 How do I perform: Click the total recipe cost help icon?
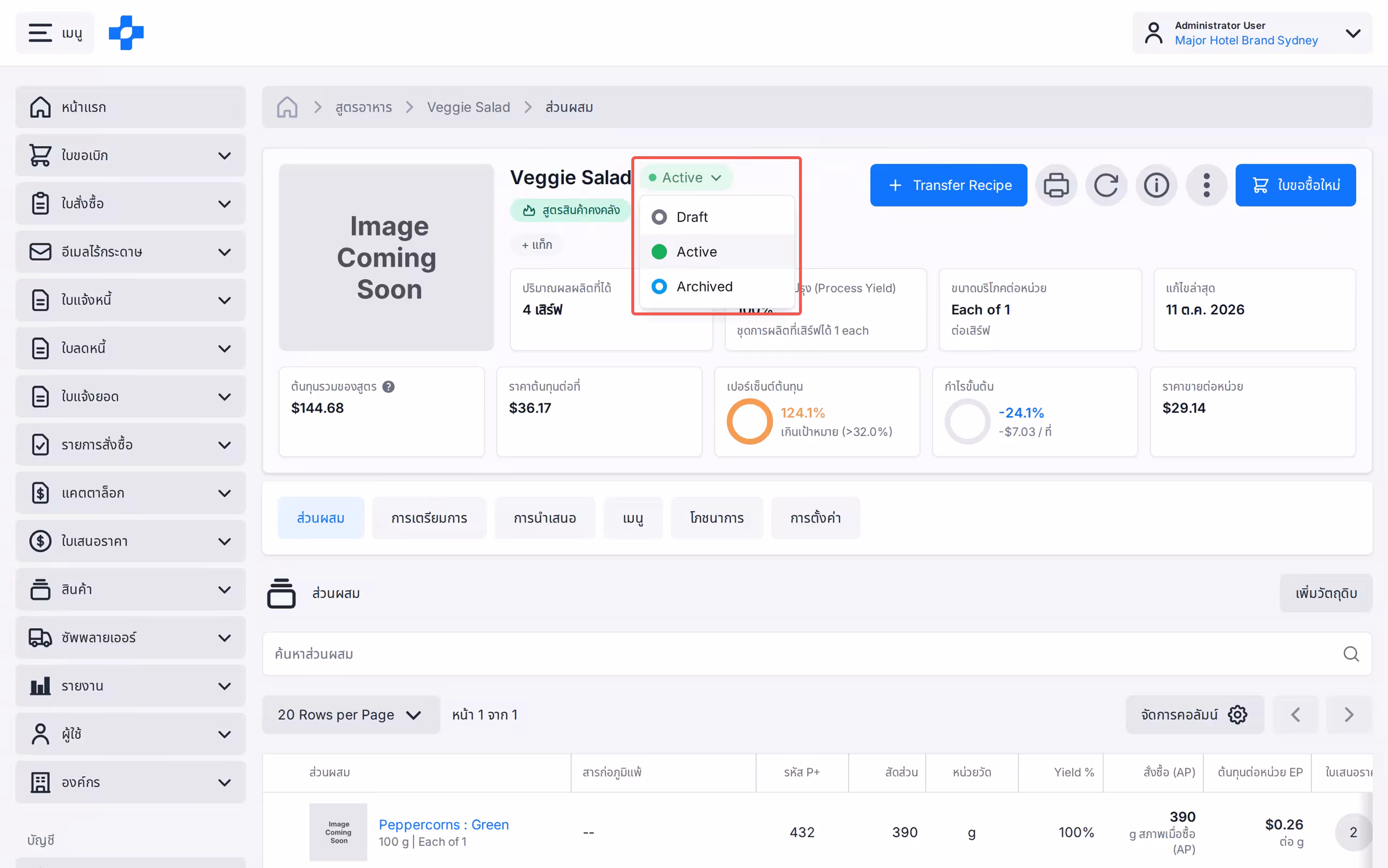[x=389, y=386]
